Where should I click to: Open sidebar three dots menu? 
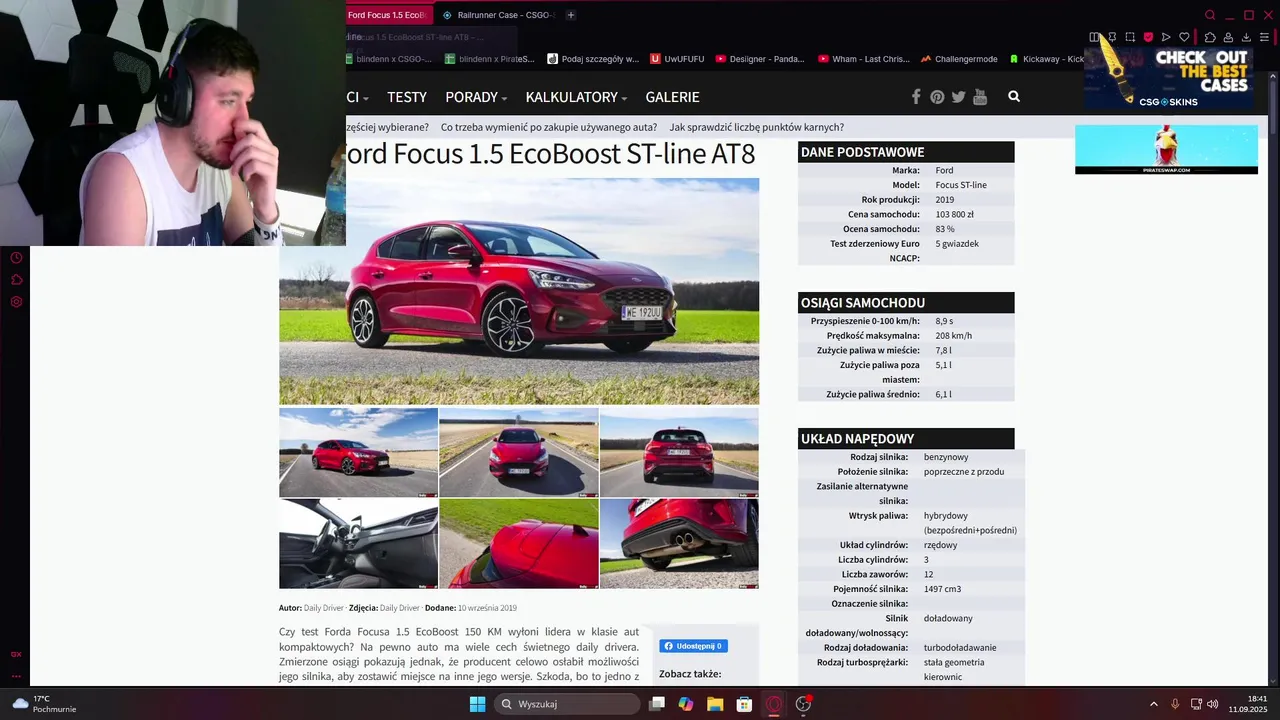tap(16, 676)
